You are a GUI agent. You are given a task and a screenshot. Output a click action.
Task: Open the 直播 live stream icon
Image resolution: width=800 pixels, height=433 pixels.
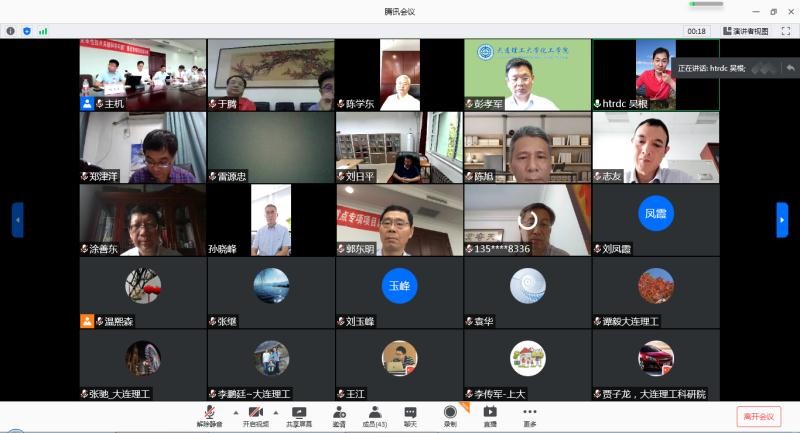coord(490,414)
